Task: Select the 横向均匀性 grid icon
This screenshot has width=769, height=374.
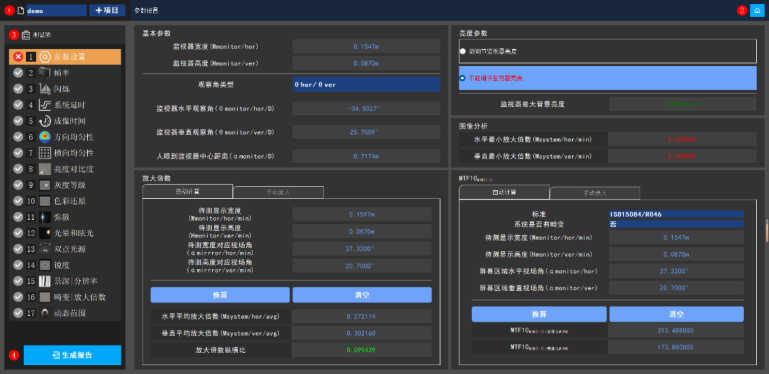Action: 45,153
